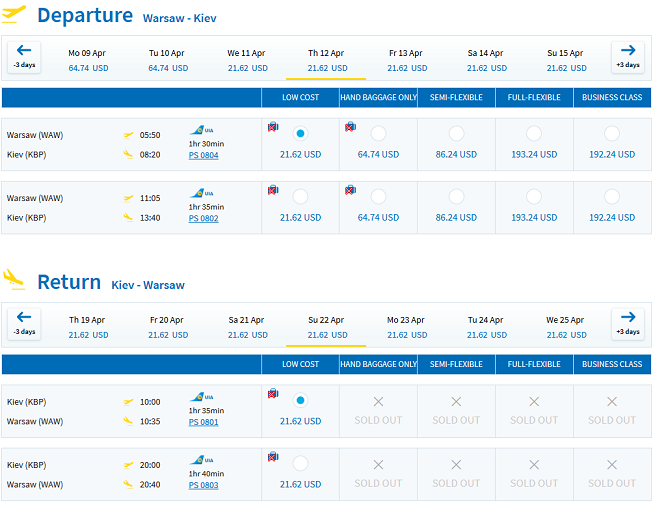Click no-baggage icon for return flight PS 0803
This screenshot has width=653, height=505.
(x=273, y=457)
